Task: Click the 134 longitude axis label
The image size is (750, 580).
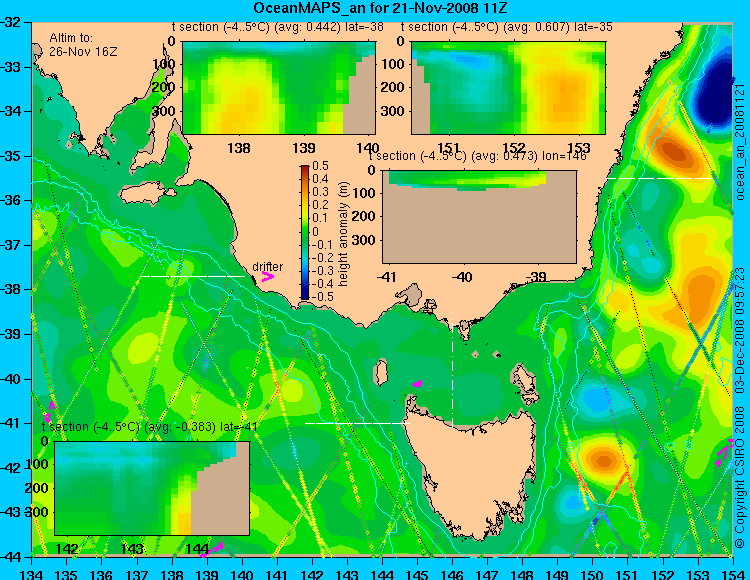Action: 32,573
